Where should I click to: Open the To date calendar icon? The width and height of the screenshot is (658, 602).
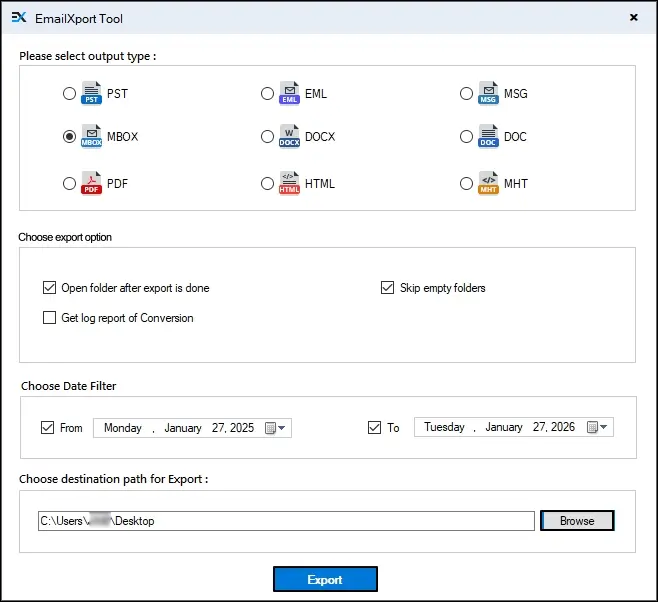point(592,427)
